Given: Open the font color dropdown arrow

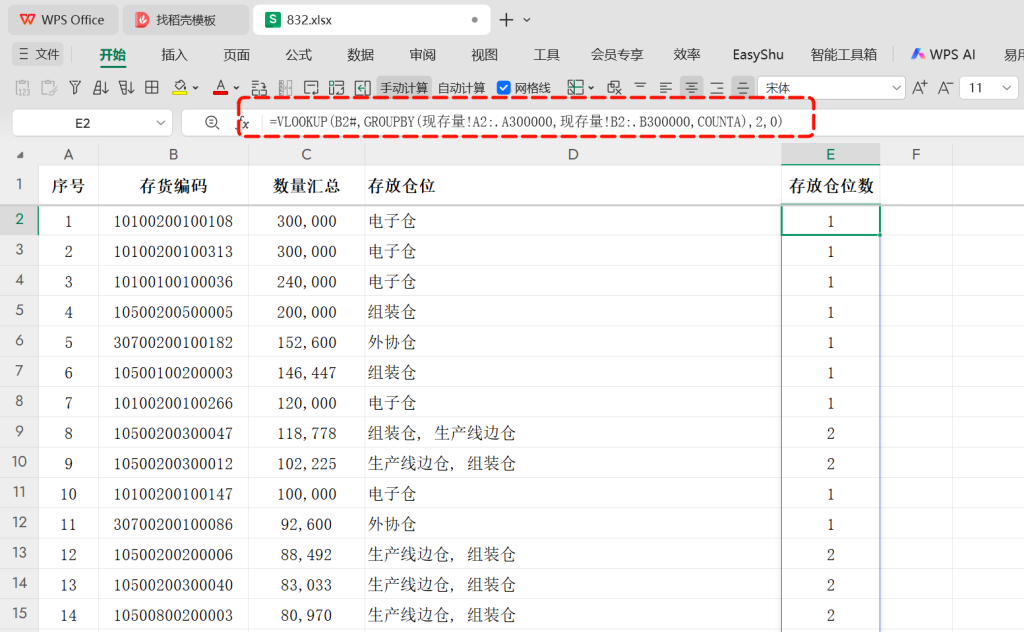Looking at the screenshot, I should (236, 88).
